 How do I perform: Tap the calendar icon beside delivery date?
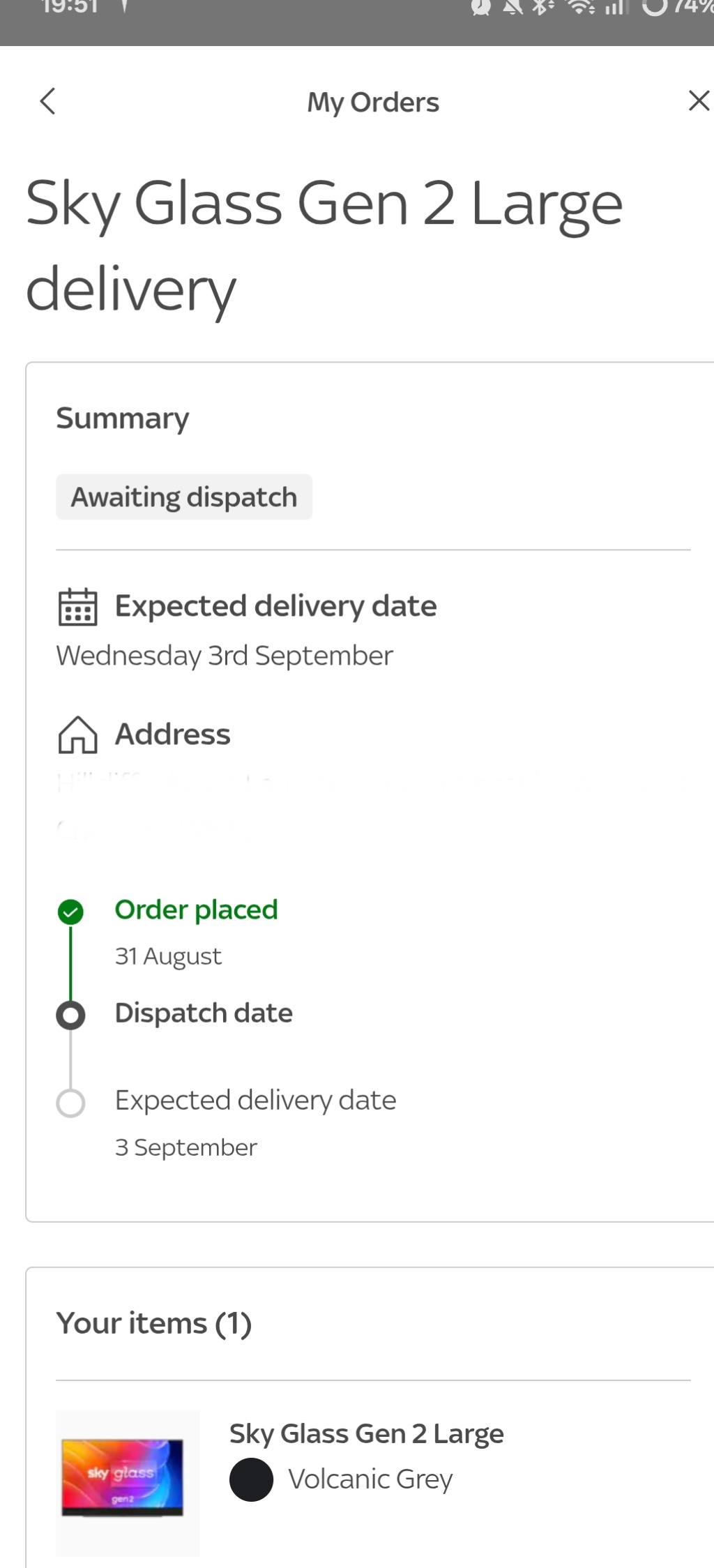(x=77, y=606)
